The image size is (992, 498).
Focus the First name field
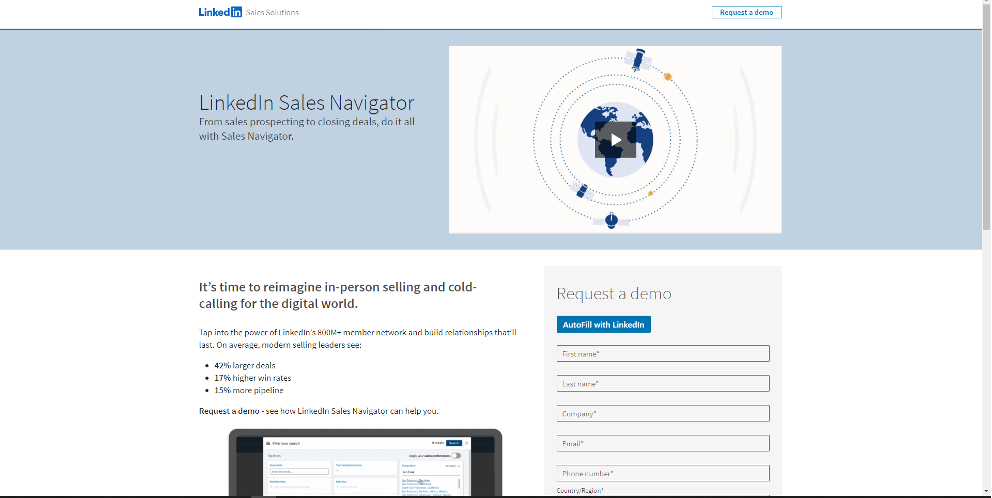[x=663, y=354]
